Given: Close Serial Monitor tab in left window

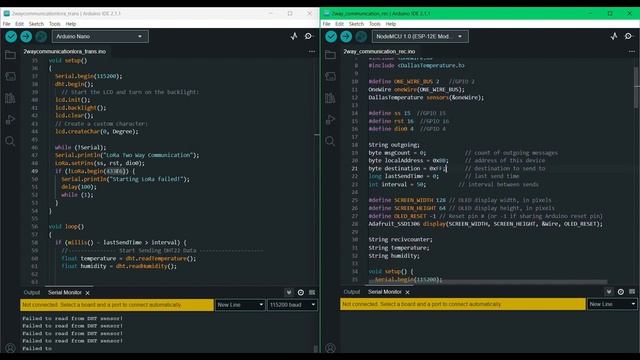Looking at the screenshot, I should click(87, 293).
